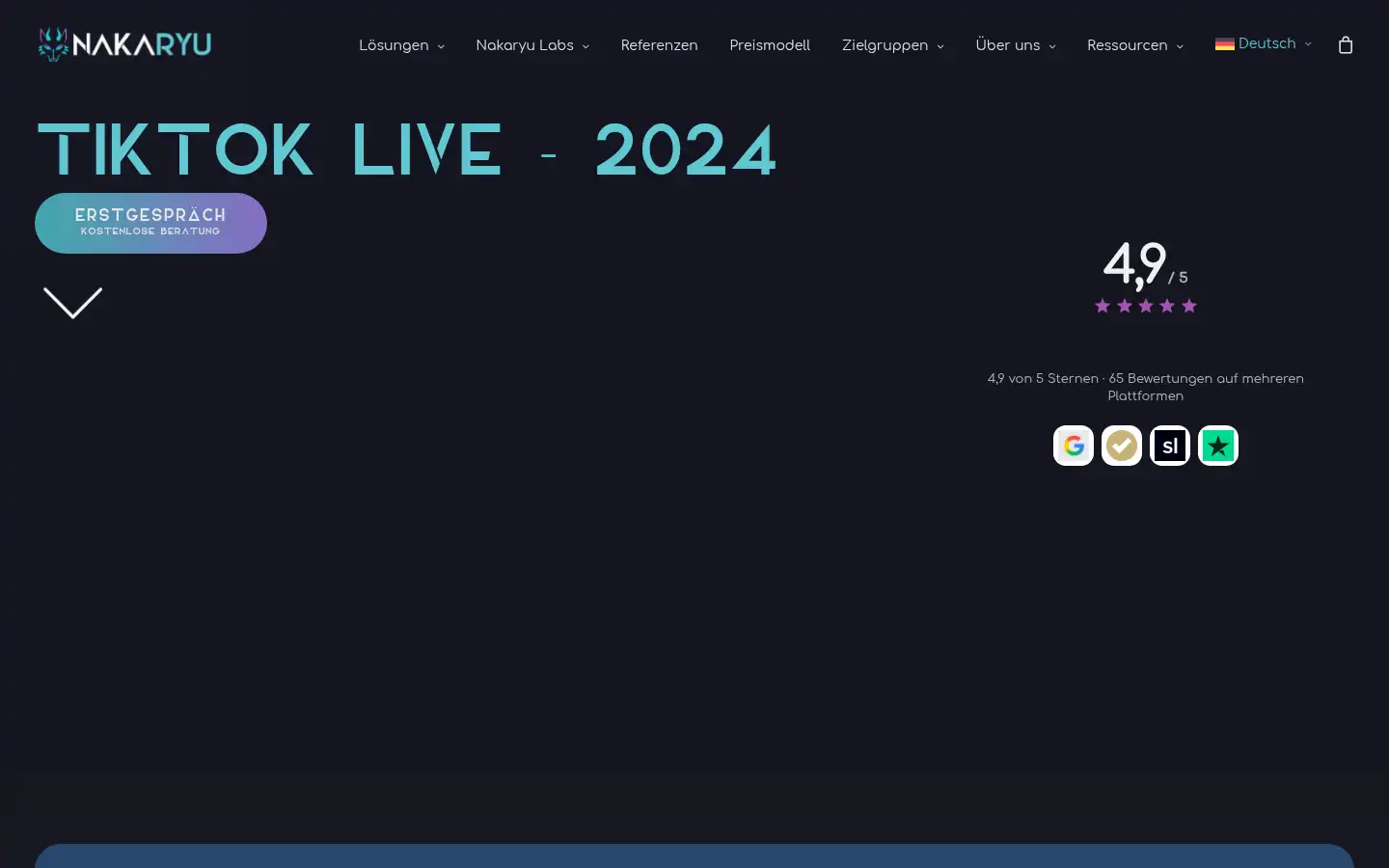
Task: Click the purple five-star rating row
Action: pos(1146,306)
